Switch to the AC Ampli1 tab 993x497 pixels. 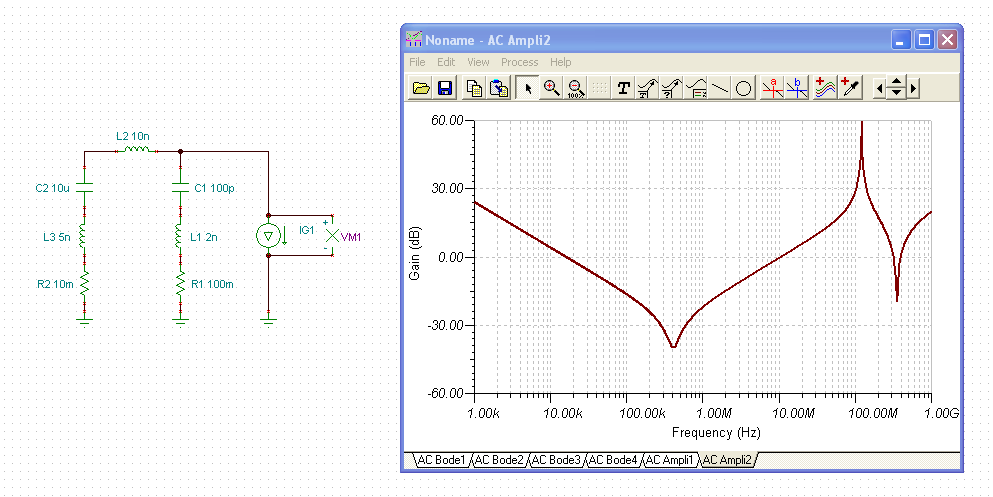pyautogui.click(x=671, y=460)
